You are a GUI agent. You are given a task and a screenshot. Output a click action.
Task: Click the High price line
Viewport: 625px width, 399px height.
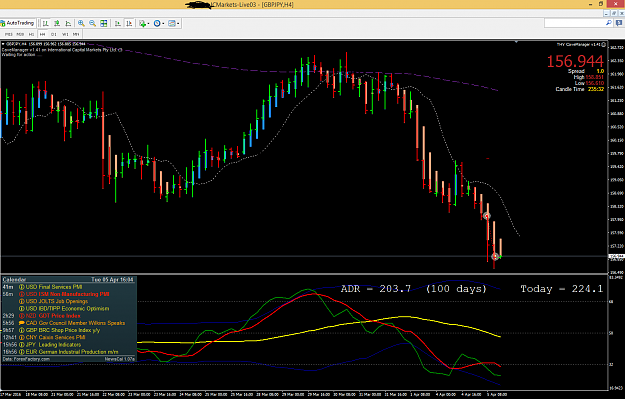pos(589,77)
